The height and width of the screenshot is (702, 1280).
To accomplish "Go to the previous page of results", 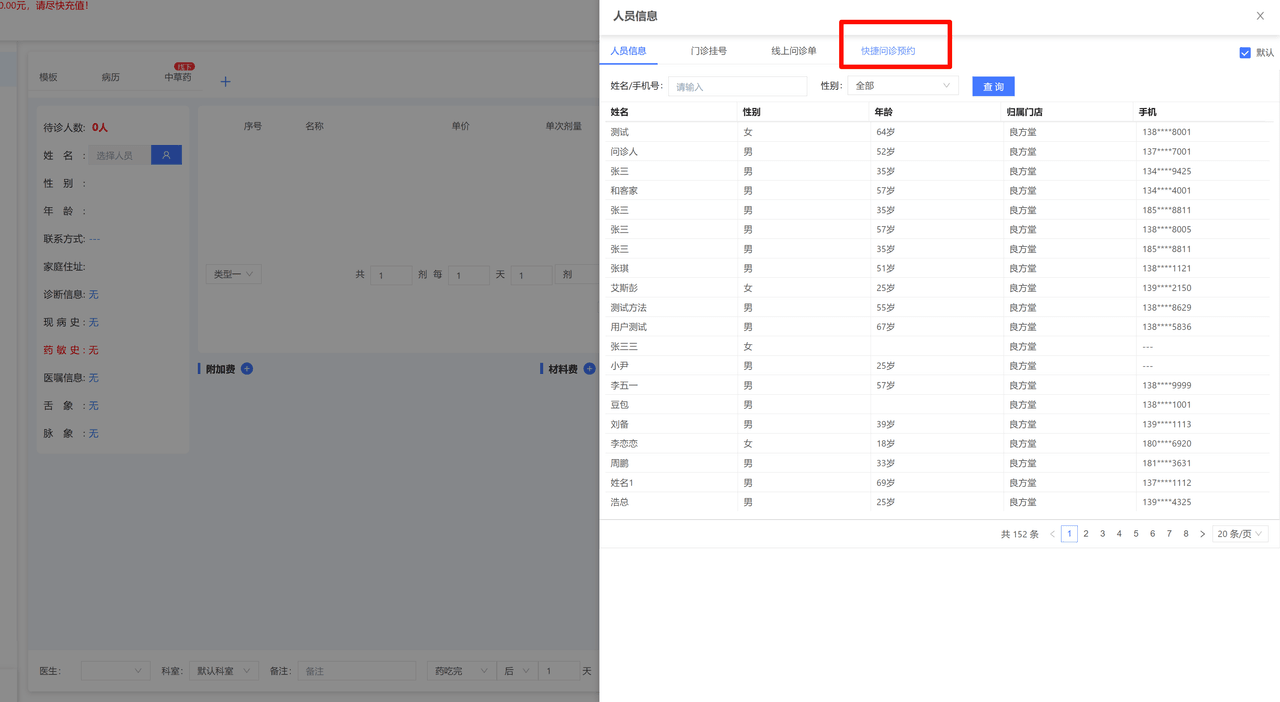I will 1052,534.
